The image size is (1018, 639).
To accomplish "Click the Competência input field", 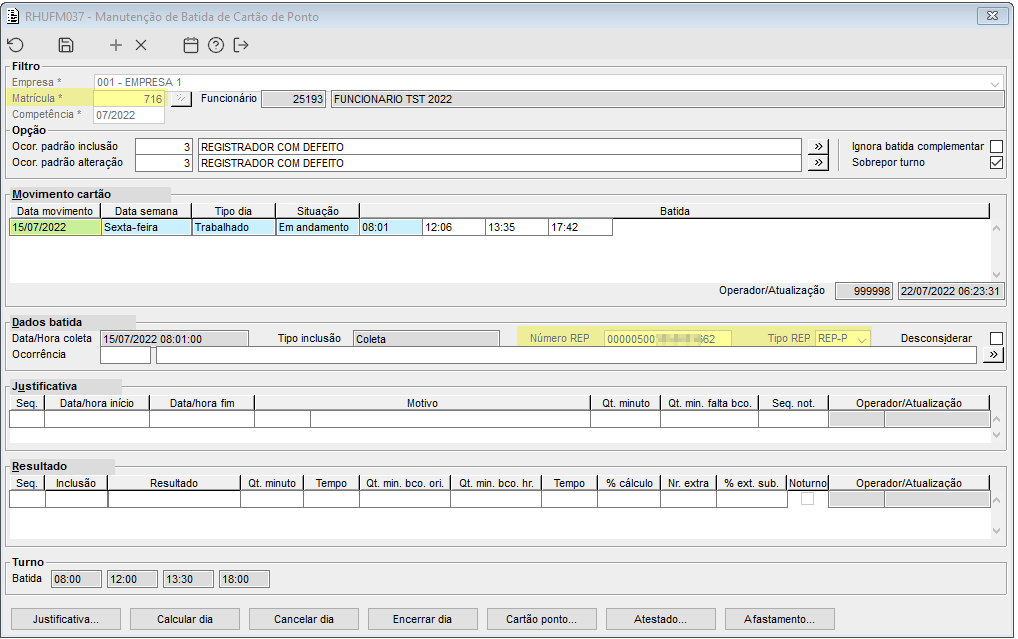I will tap(129, 115).
